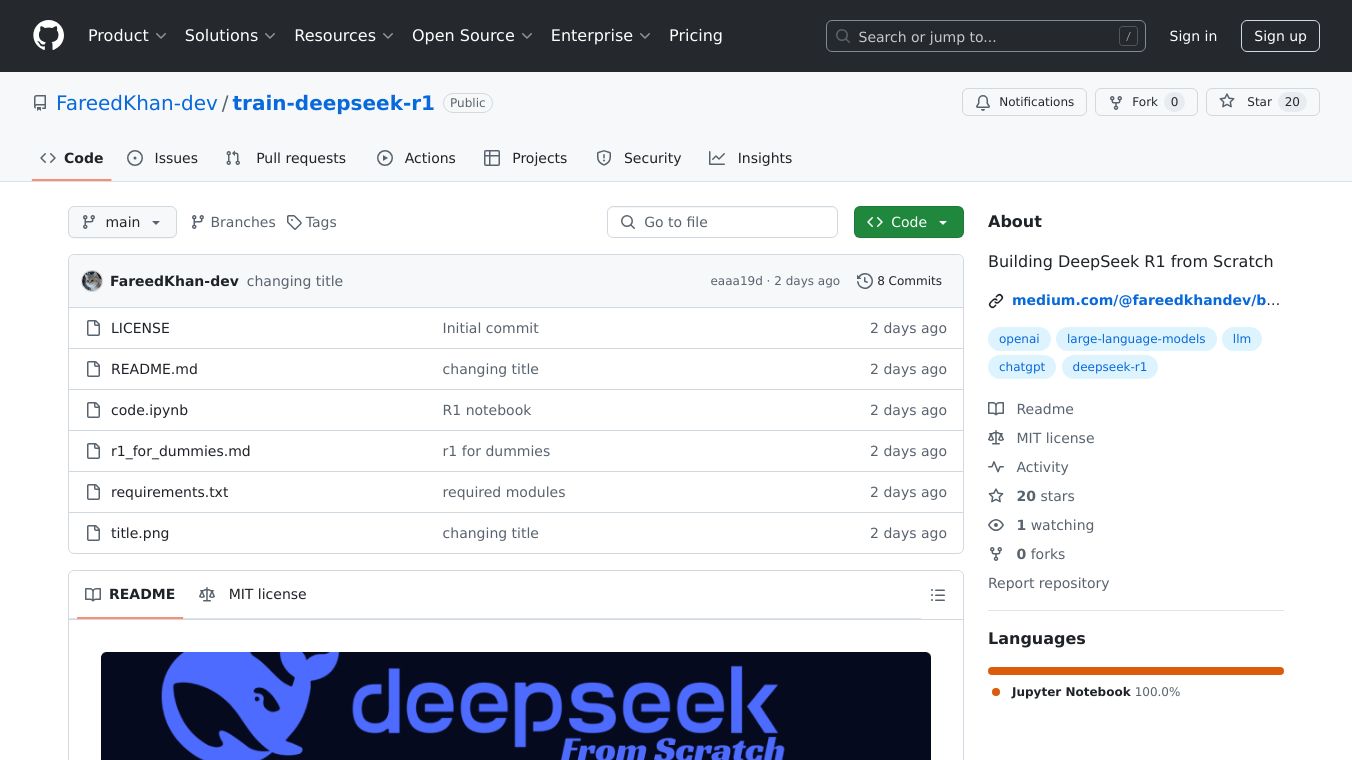Switch to the MIT license tab
The height and width of the screenshot is (760, 1352).
[x=254, y=594]
